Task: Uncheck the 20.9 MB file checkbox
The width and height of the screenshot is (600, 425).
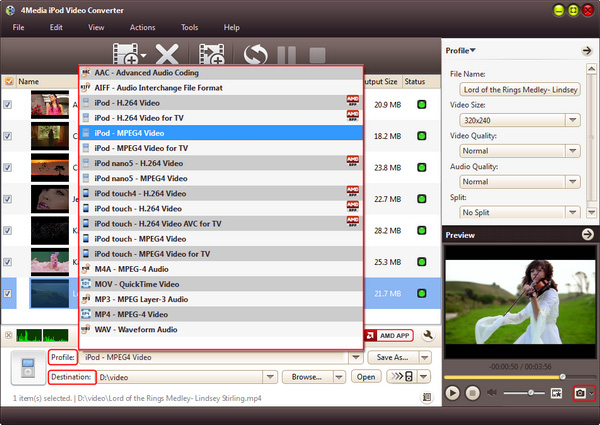Action: [7, 104]
